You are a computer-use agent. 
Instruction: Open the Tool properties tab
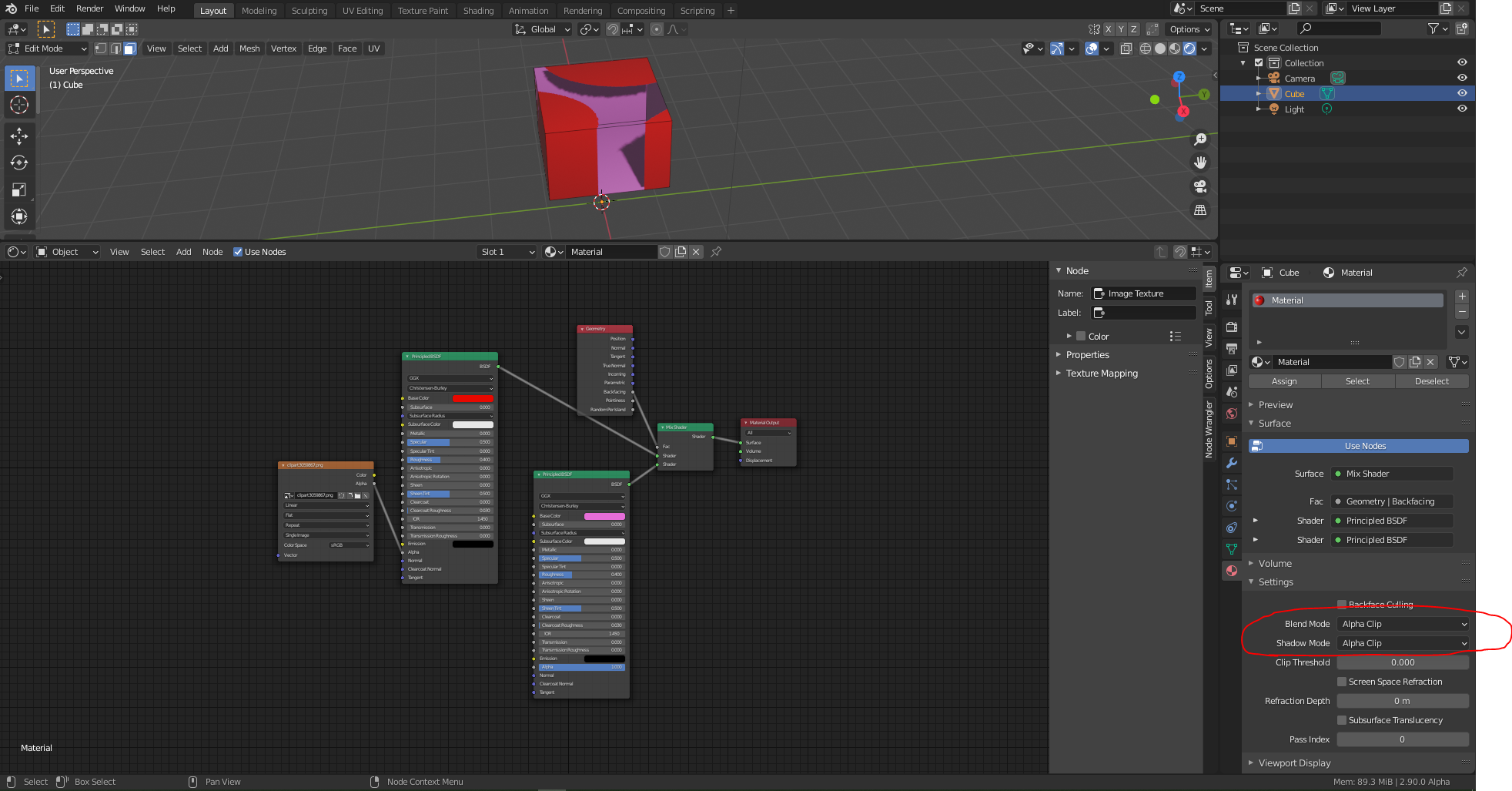(x=1232, y=300)
